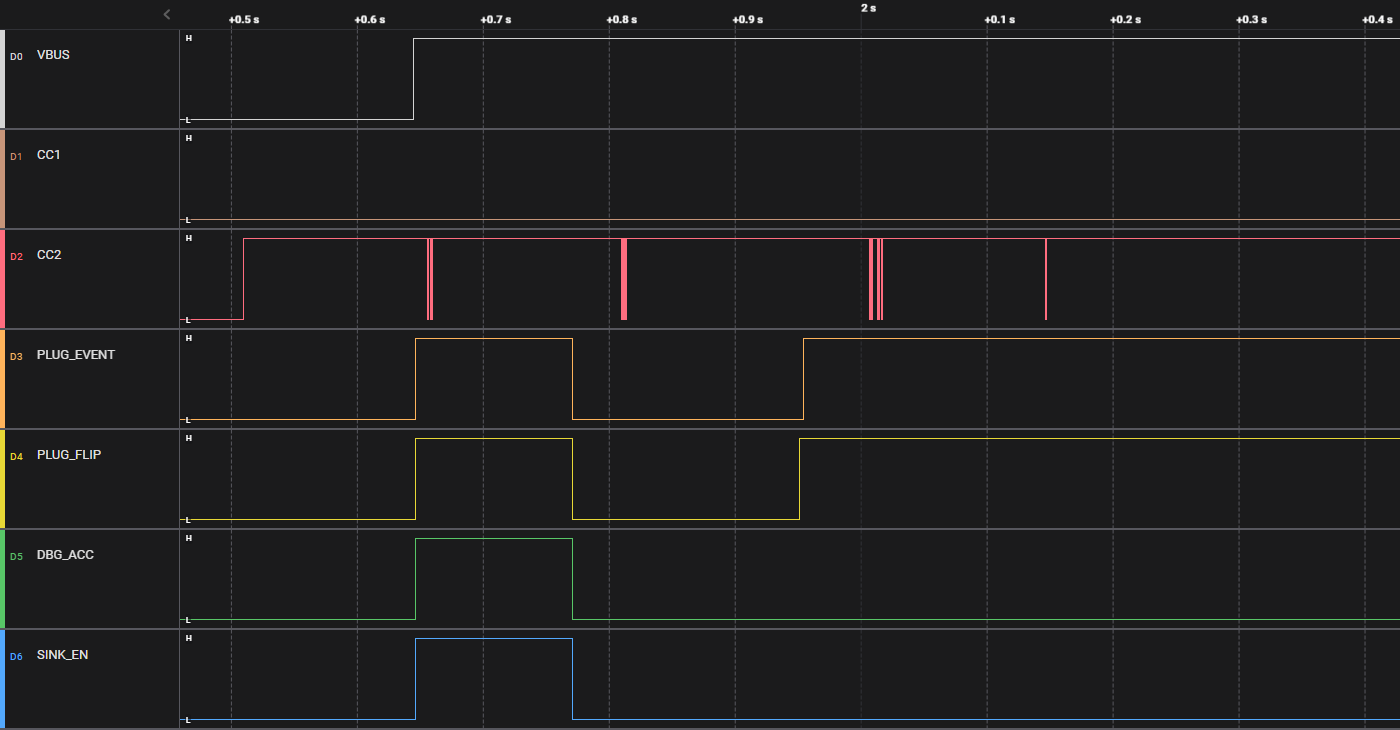Select the D6 channel identifier icon
Screen dimensions: 1400x730
click(x=16, y=656)
